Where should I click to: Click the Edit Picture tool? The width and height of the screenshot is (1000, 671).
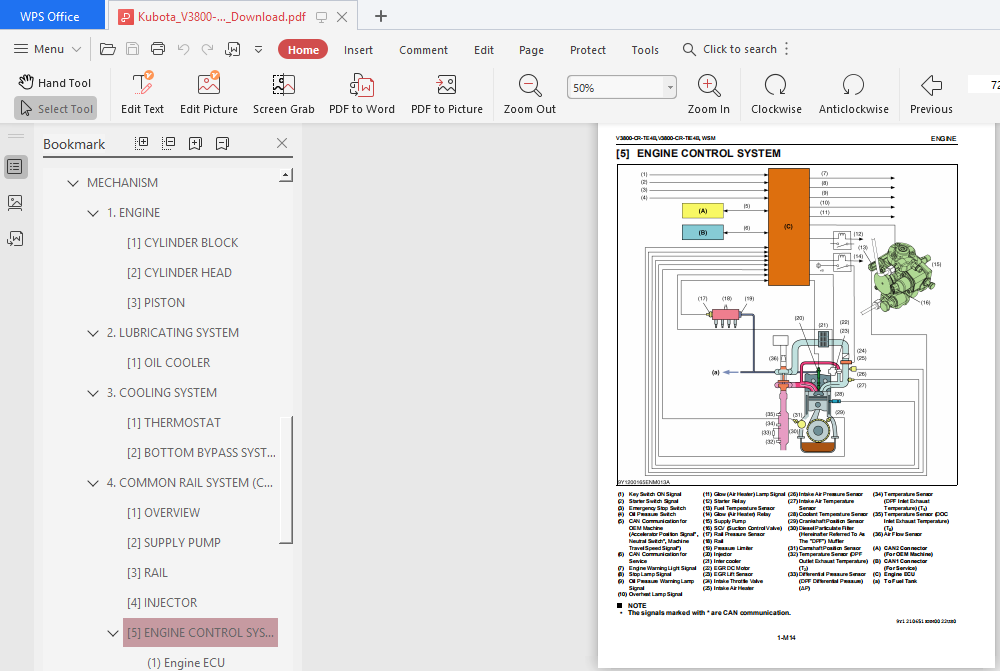(x=209, y=93)
